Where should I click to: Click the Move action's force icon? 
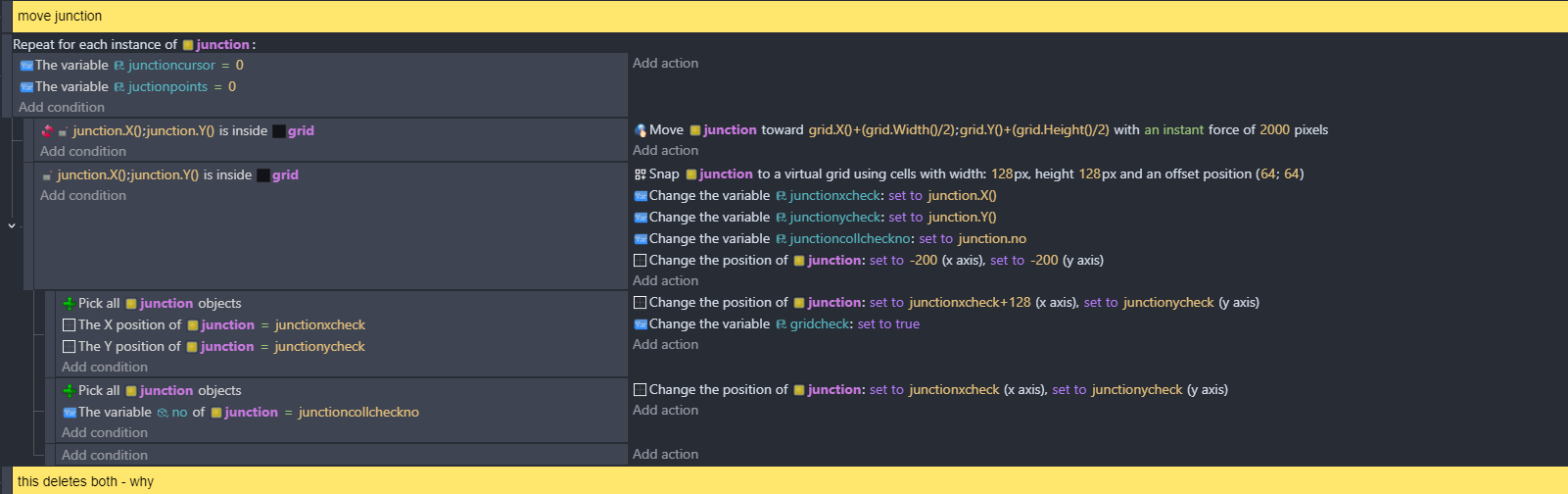point(641,130)
